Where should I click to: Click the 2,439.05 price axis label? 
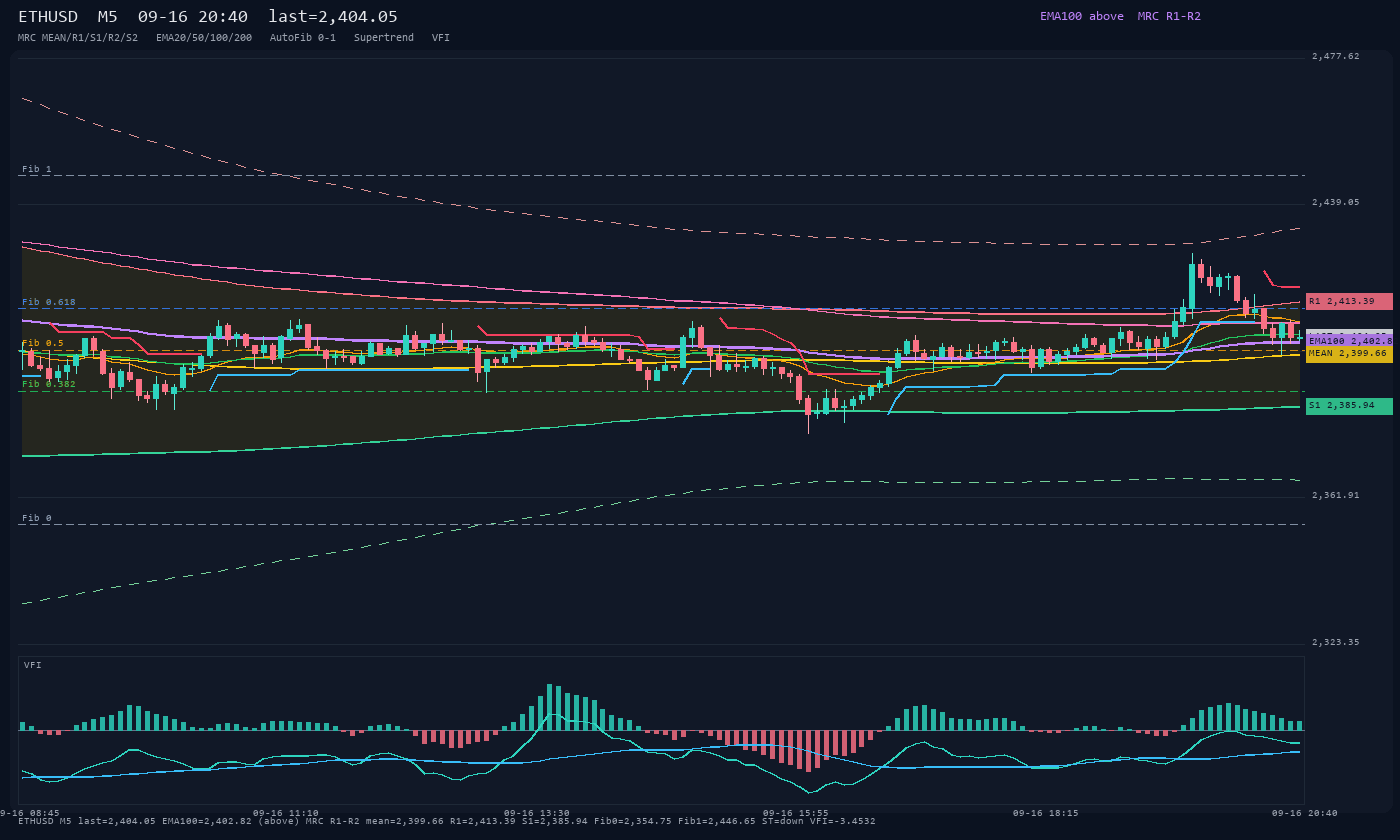[x=1336, y=202]
